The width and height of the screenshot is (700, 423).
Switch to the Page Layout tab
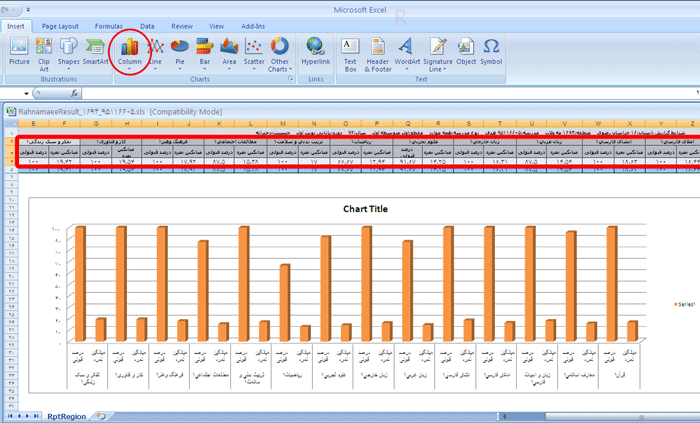[60, 26]
